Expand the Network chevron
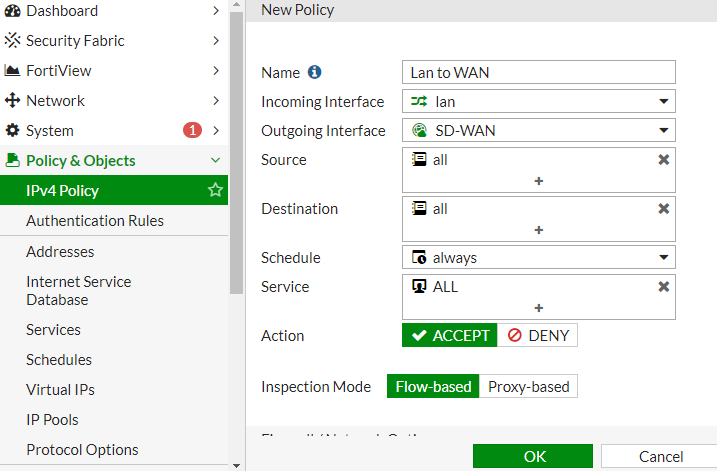 [x=216, y=100]
